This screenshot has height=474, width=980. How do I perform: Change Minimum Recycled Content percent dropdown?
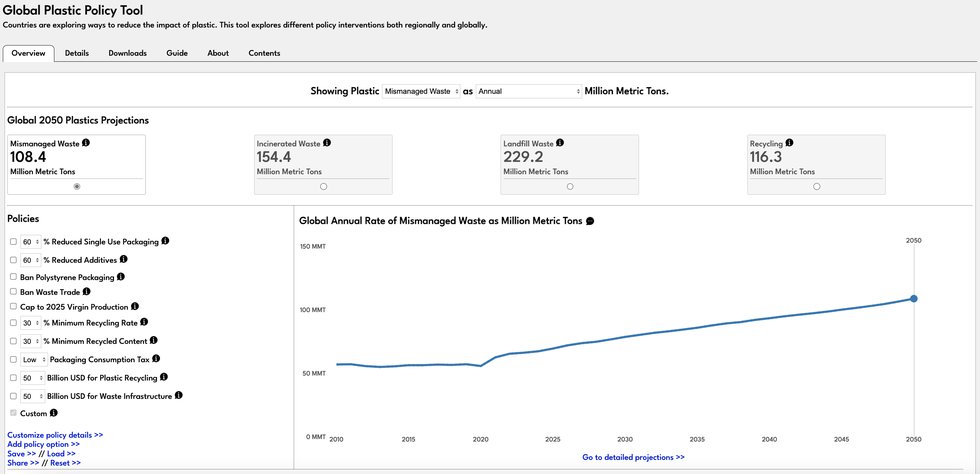point(31,341)
